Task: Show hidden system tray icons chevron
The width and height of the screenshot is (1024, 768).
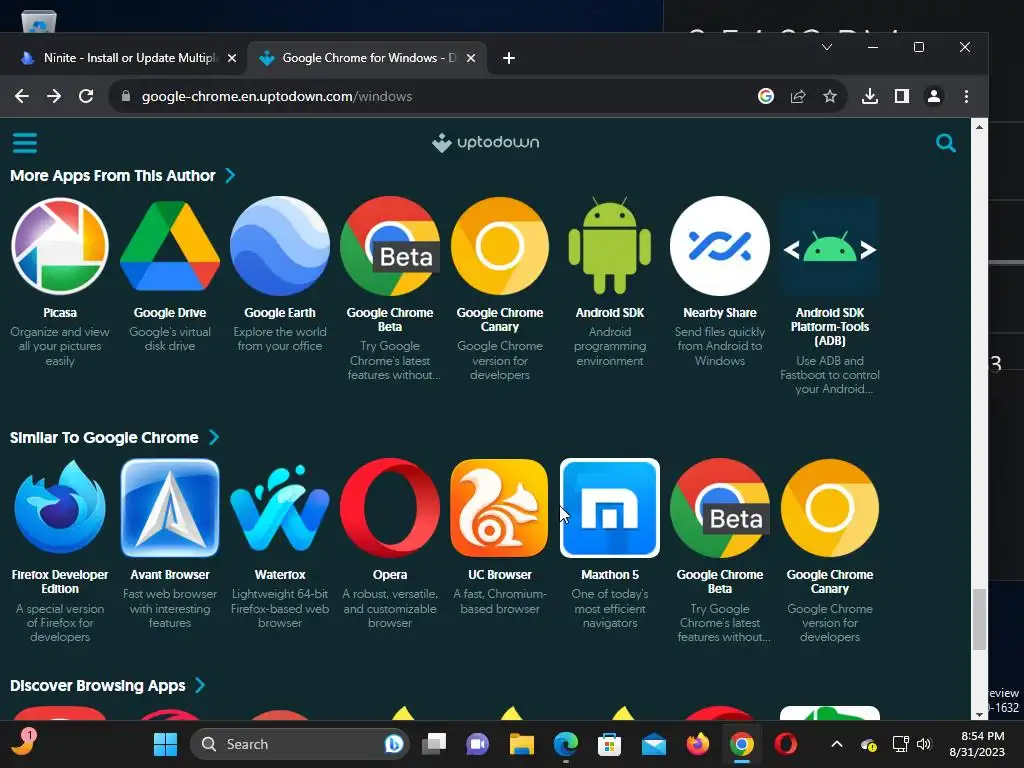Action: [837, 744]
